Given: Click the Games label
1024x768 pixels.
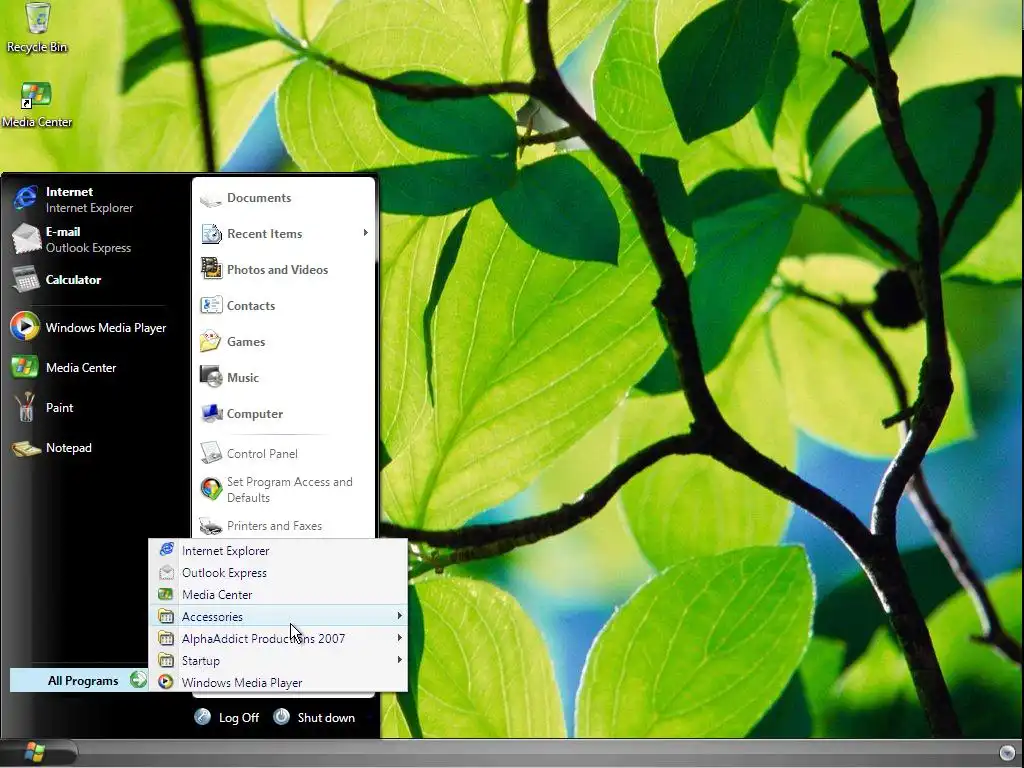Looking at the screenshot, I should click(x=246, y=342).
